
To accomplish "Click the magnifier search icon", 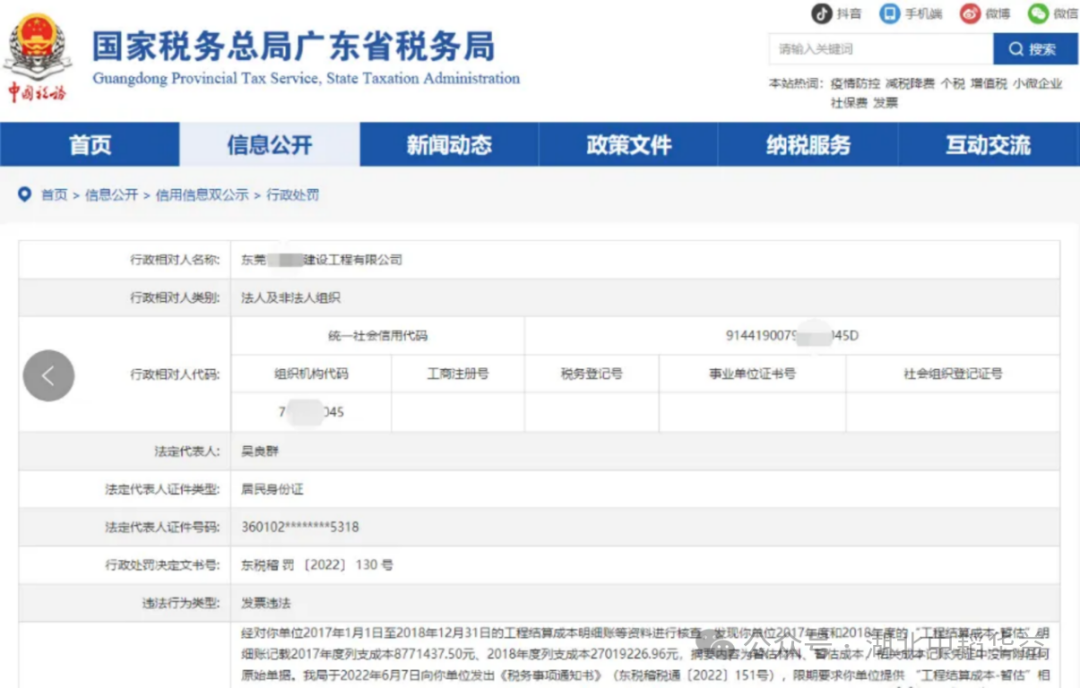I will (1015, 48).
